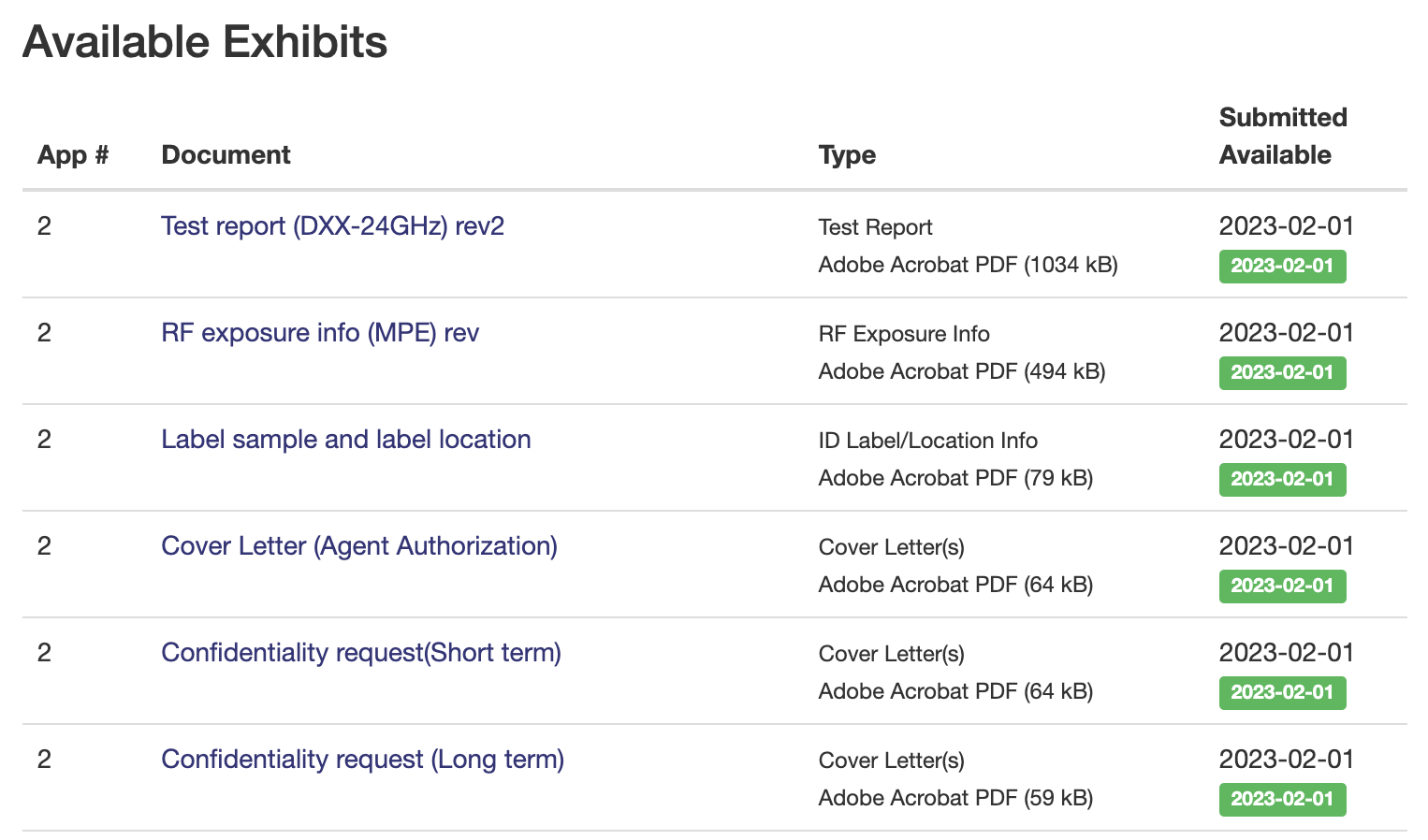Select the Test Report type label
This screenshot has height=840, width=1428.
click(875, 226)
